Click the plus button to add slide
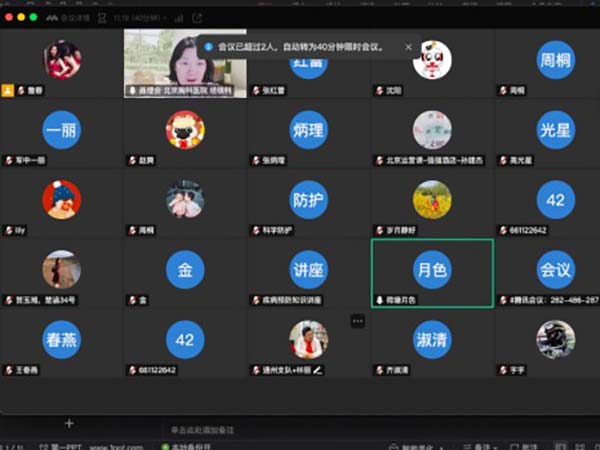 coord(69,423)
